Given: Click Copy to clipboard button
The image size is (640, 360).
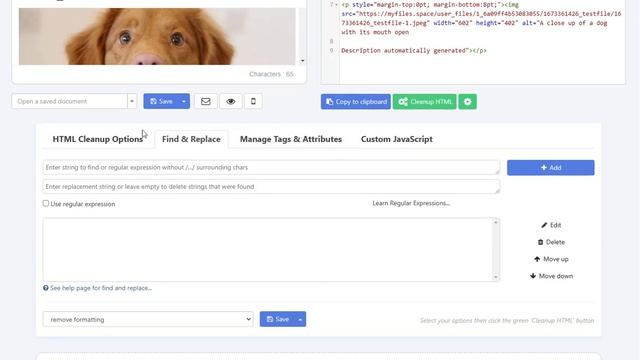Looking at the screenshot, I should pos(356,102).
